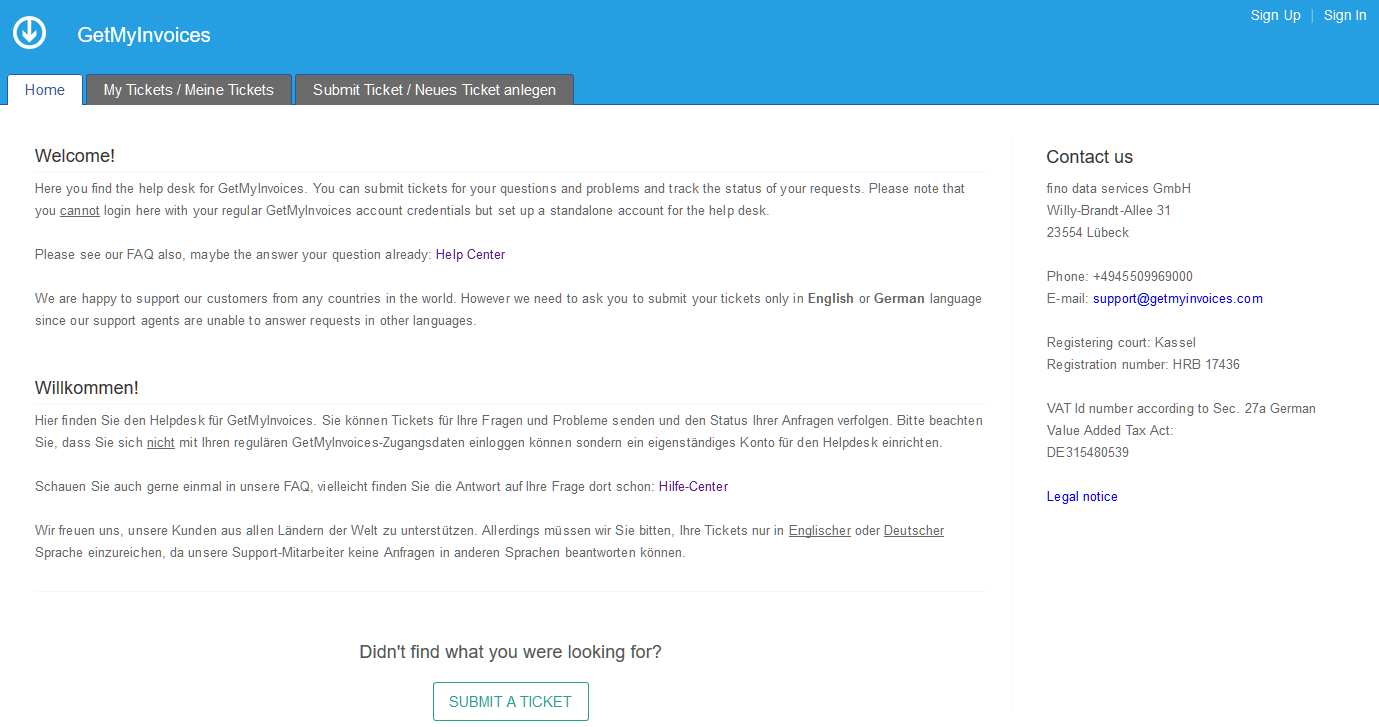Open Submit Ticket / Neues Ticket anlegen tab

point(434,90)
